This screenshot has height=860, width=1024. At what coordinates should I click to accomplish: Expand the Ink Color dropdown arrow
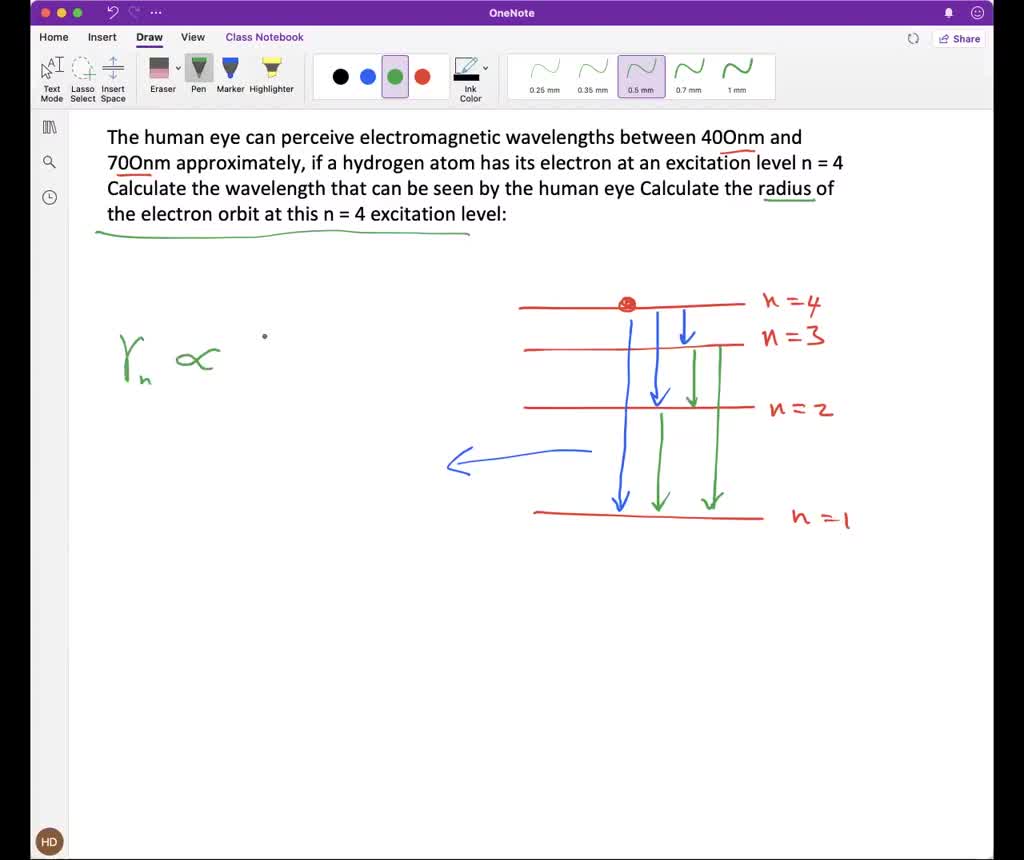[486, 68]
